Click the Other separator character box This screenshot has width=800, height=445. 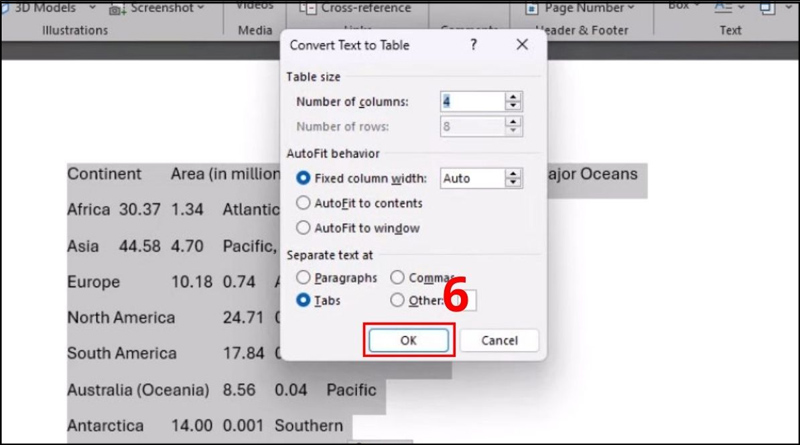point(468,300)
